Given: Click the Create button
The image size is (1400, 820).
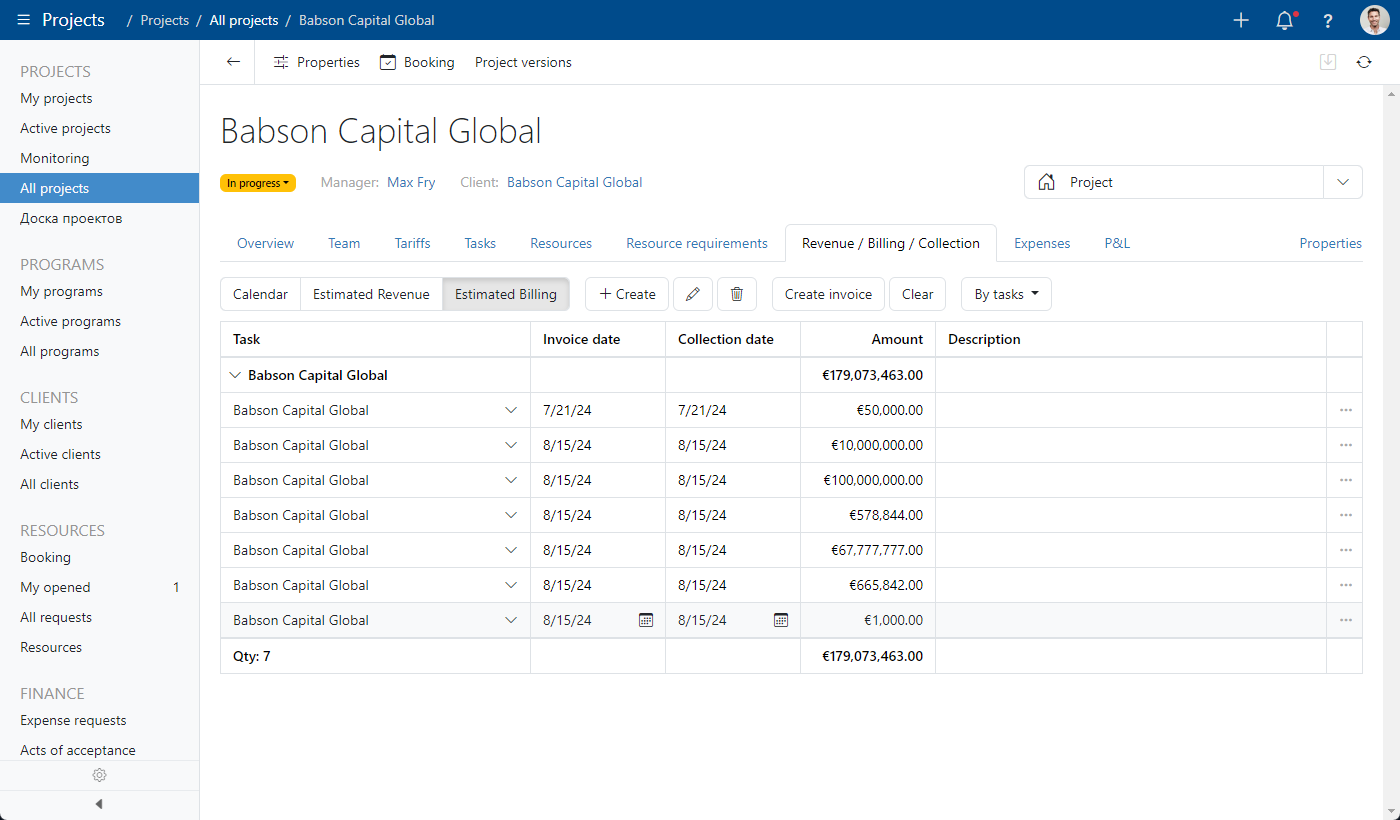Looking at the screenshot, I should tap(627, 294).
